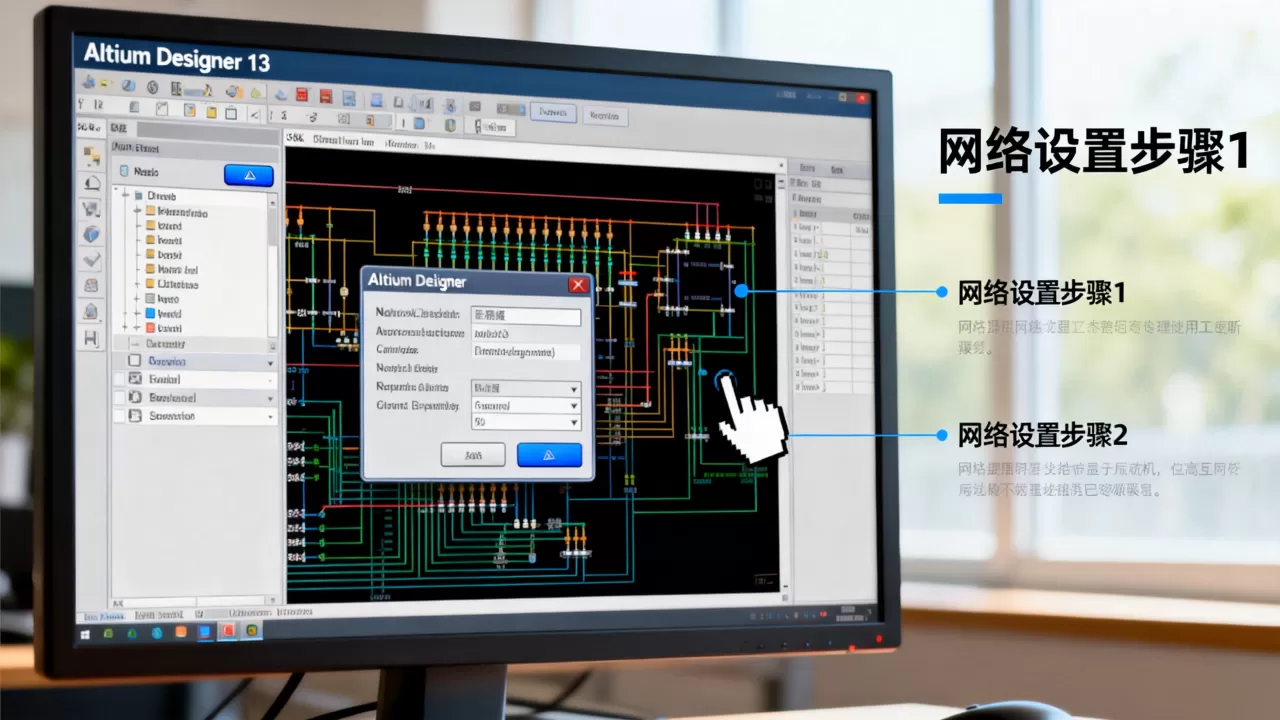The width and height of the screenshot is (1280, 720).
Task: Click the circled S icon in top toolbar
Action: click(x=152, y=88)
